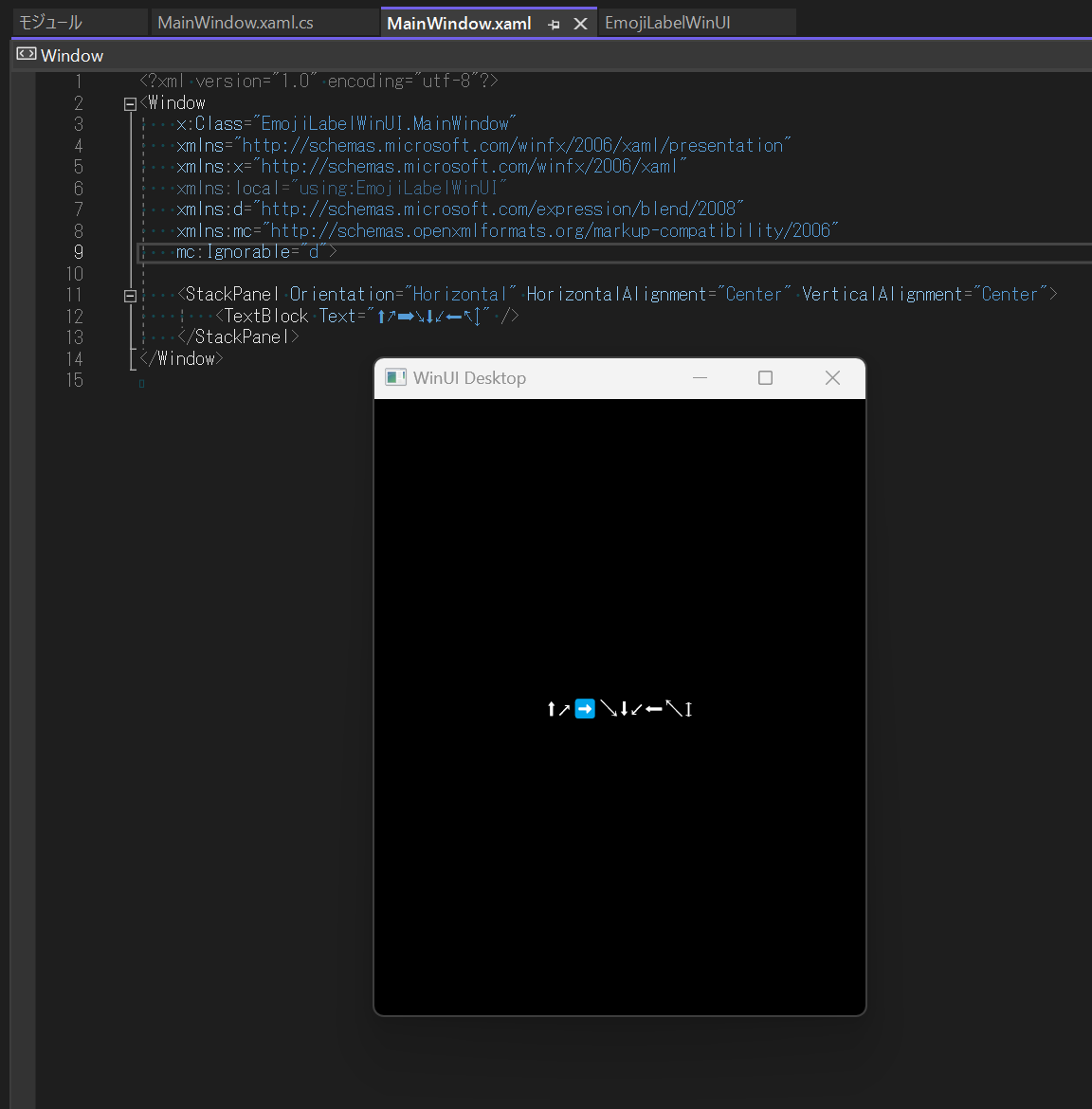The height and width of the screenshot is (1109, 1092).
Task: Close the MainWindow.xaml tab with its X
Action: click(581, 24)
